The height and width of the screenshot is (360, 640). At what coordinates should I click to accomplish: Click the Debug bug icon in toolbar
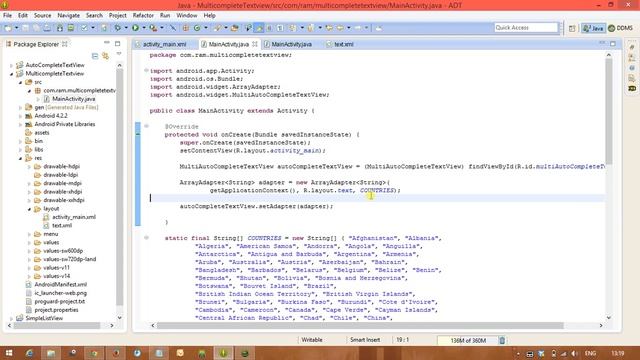(118, 28)
